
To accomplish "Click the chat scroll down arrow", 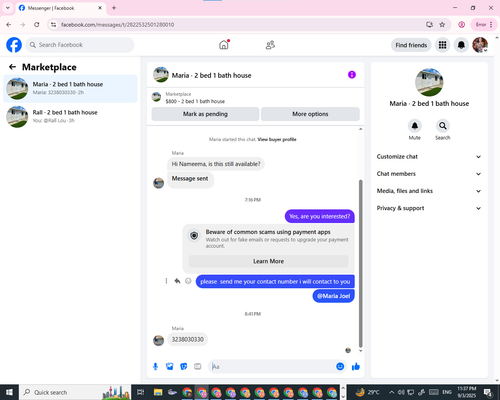I will (x=360, y=351).
